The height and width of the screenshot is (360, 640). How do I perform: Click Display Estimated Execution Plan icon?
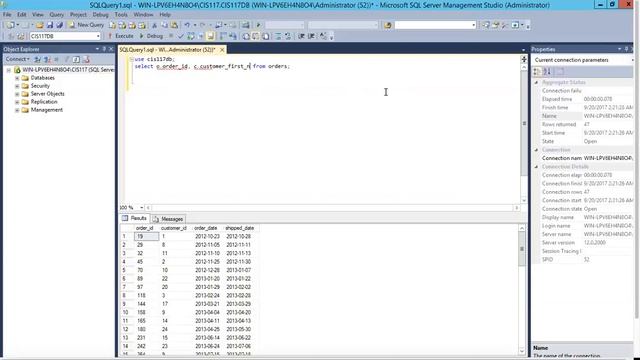coord(191,36)
